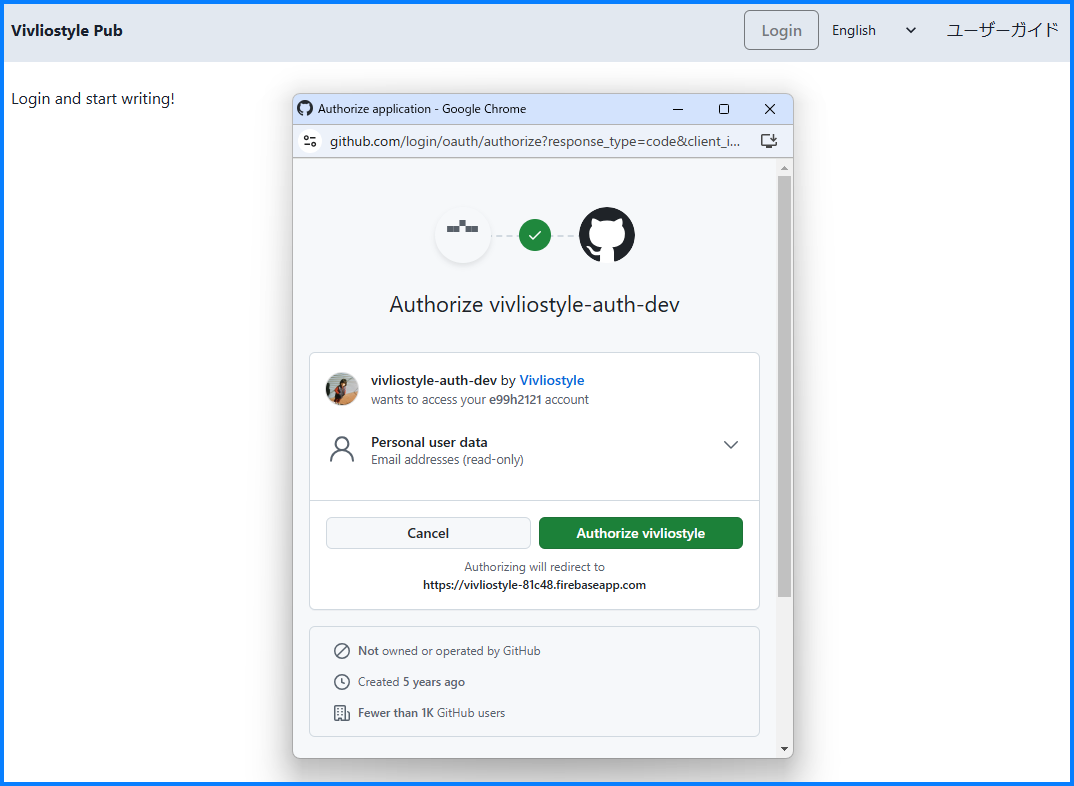Click the Created 5 years ago text

(x=411, y=682)
